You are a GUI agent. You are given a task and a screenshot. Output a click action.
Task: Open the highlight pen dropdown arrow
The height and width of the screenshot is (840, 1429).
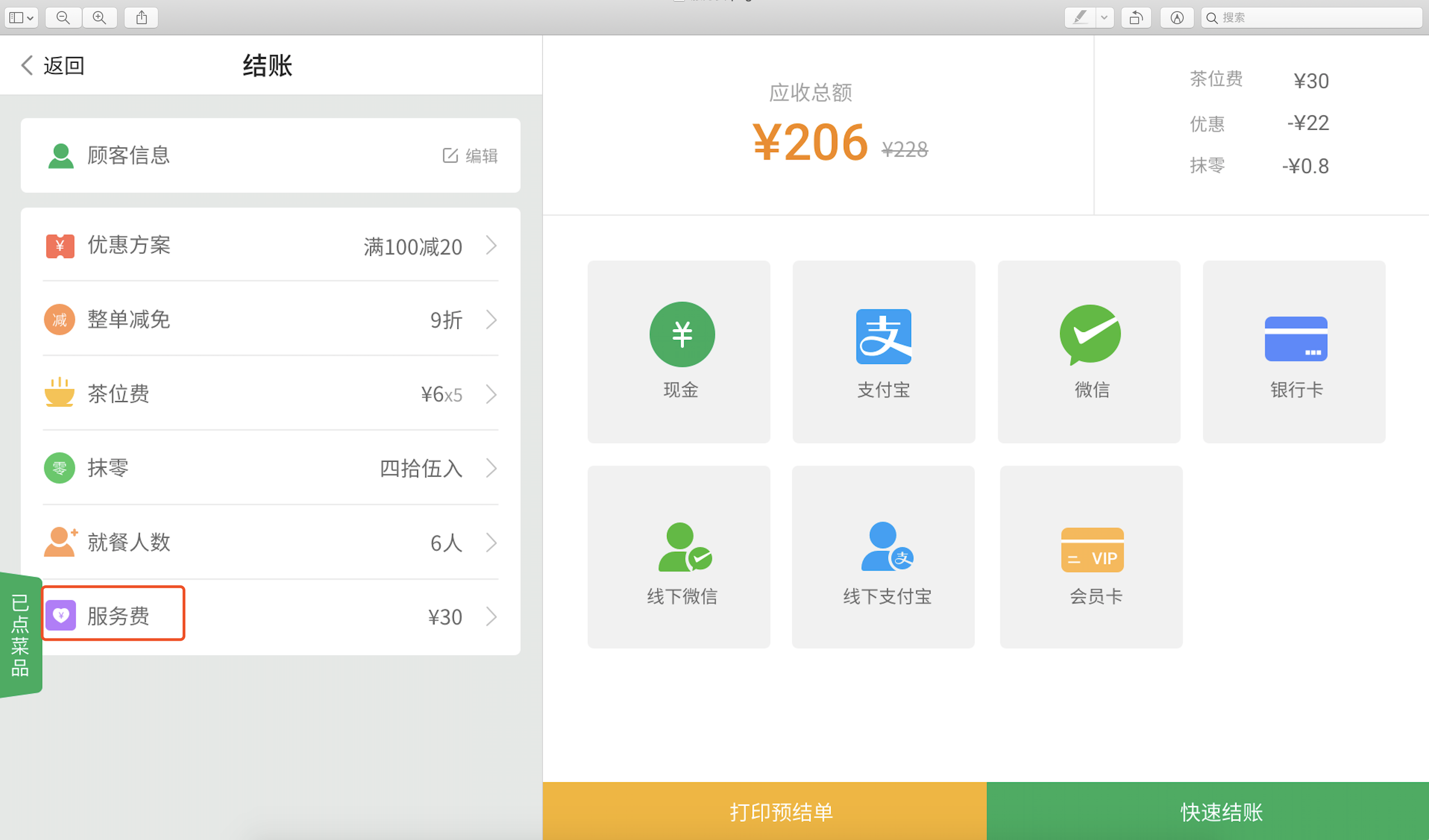pyautogui.click(x=1105, y=18)
